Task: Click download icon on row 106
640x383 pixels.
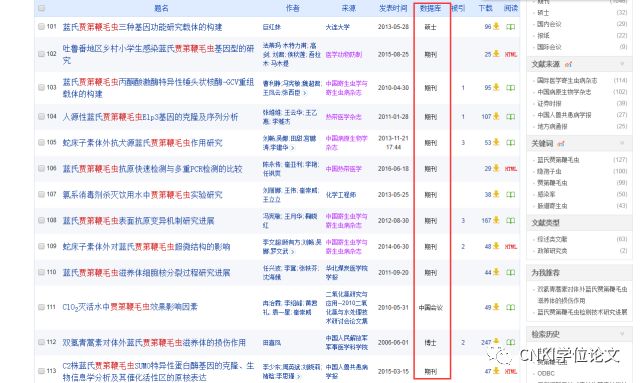Action: coord(496,168)
